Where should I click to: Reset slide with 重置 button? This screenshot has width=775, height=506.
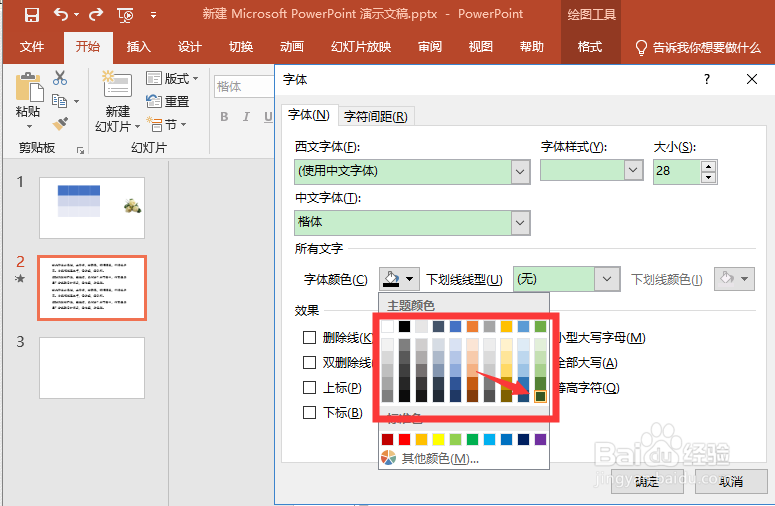[168, 101]
